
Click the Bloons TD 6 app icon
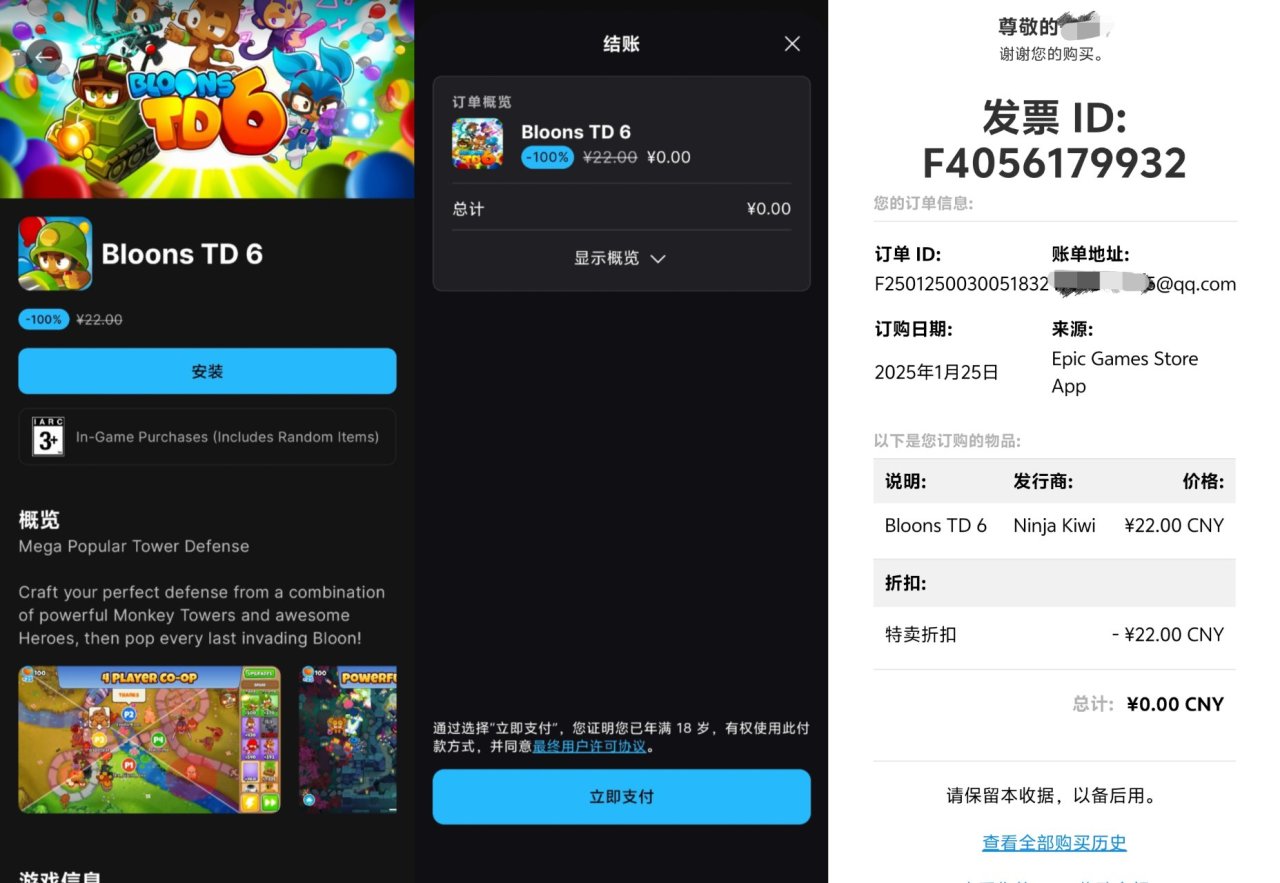point(55,253)
